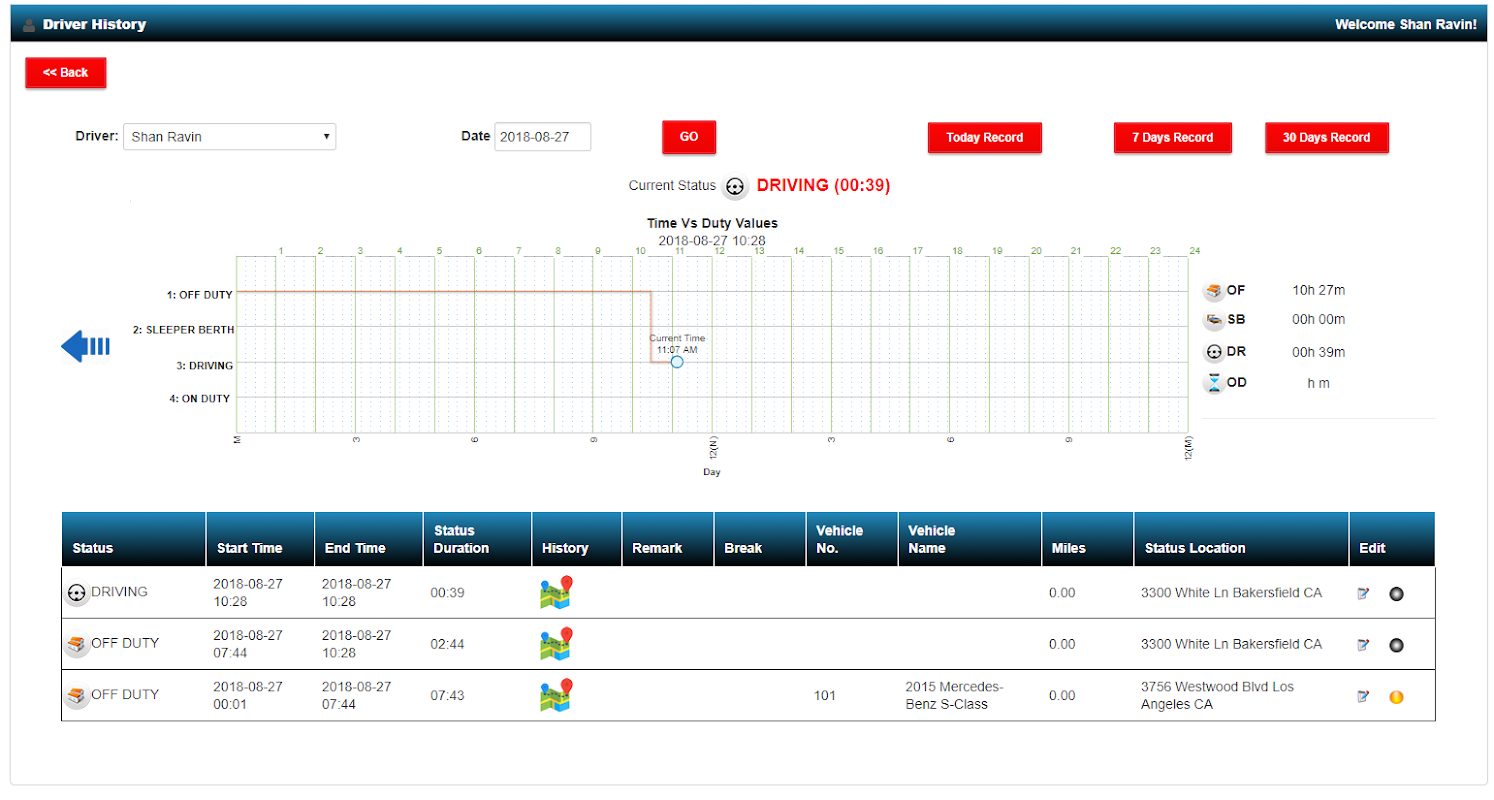Show 30 Days Record

pyautogui.click(x=1327, y=138)
